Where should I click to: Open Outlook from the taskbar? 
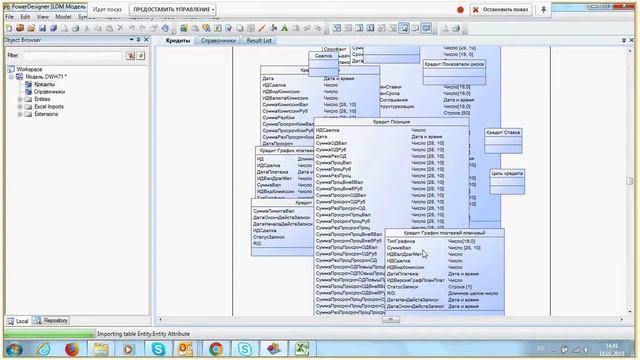tap(186, 349)
